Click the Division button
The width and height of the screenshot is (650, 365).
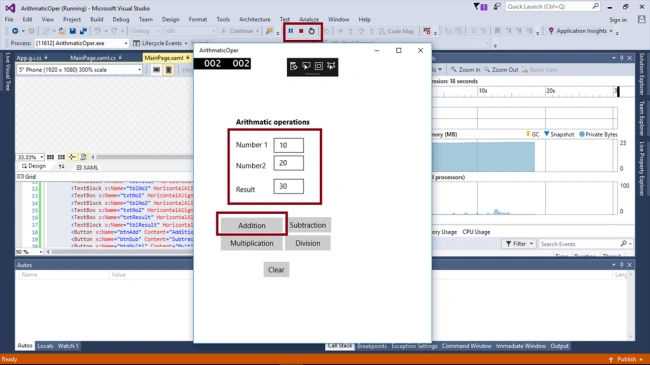308,243
